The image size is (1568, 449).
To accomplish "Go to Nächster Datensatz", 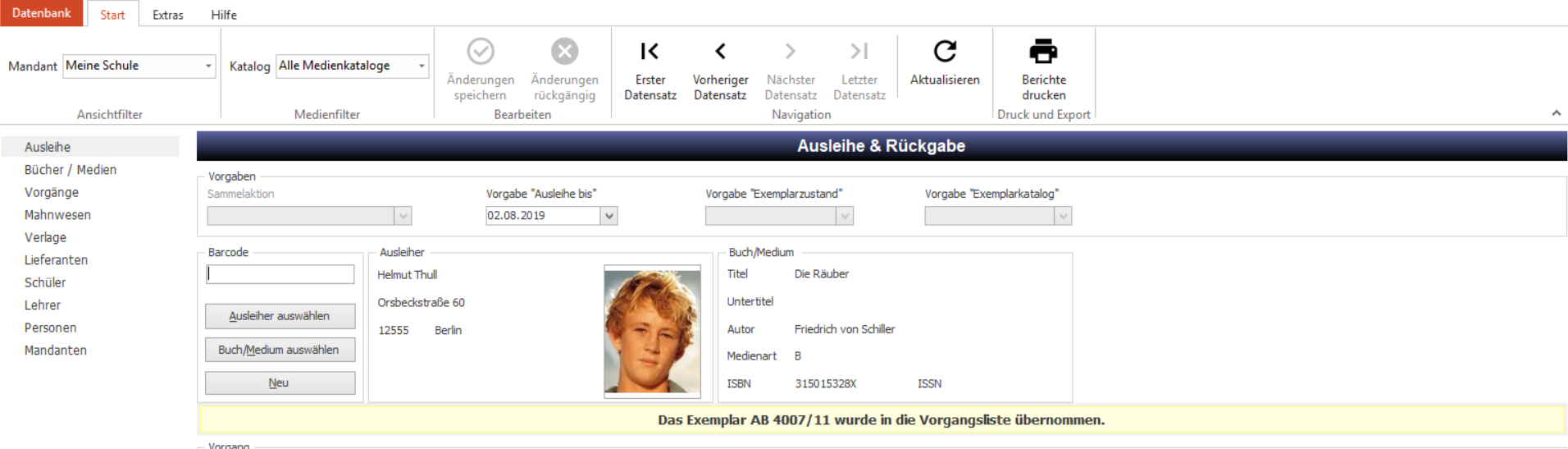I will tap(790, 52).
